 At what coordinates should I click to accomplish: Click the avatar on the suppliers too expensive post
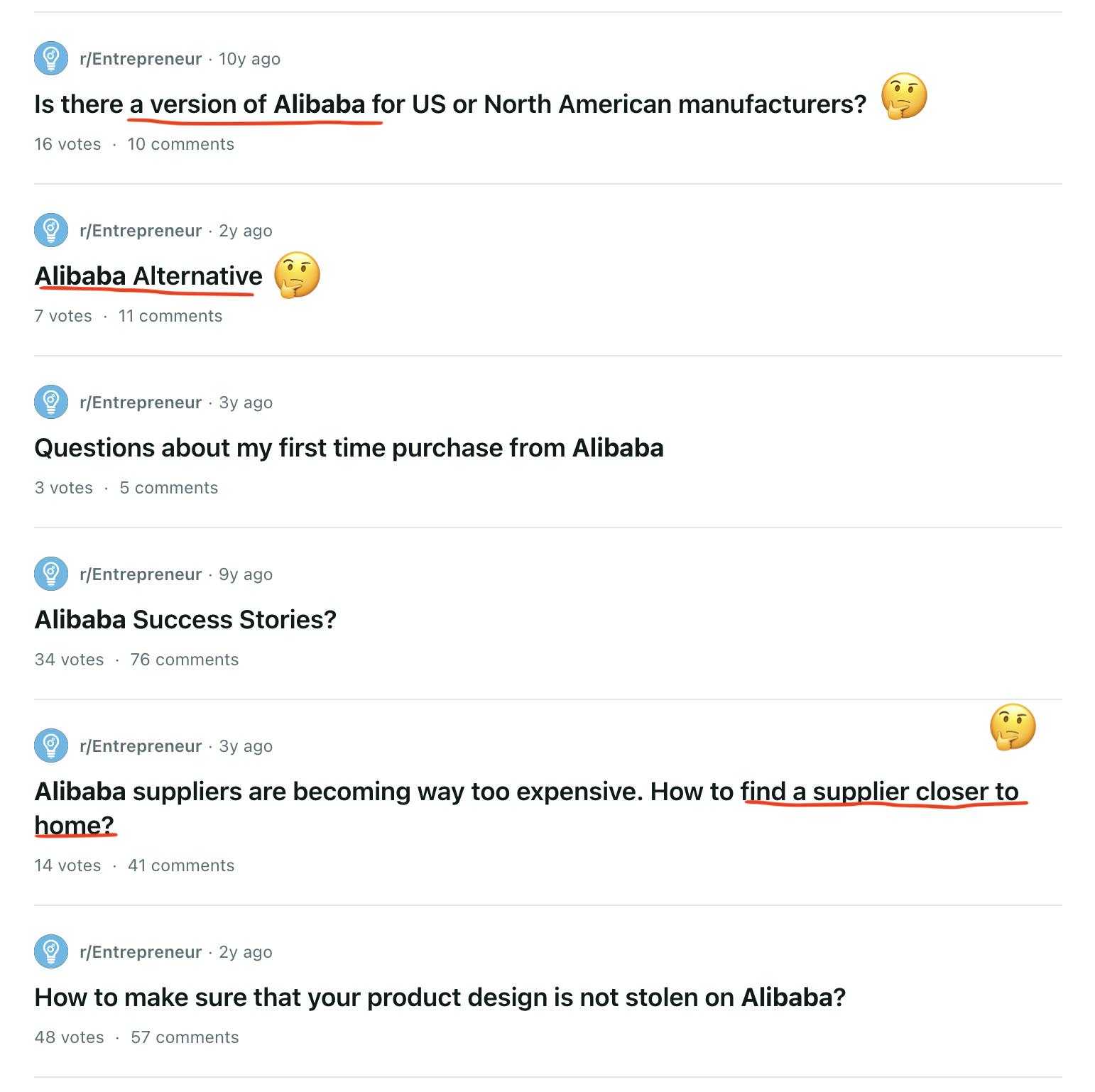[x=51, y=746]
